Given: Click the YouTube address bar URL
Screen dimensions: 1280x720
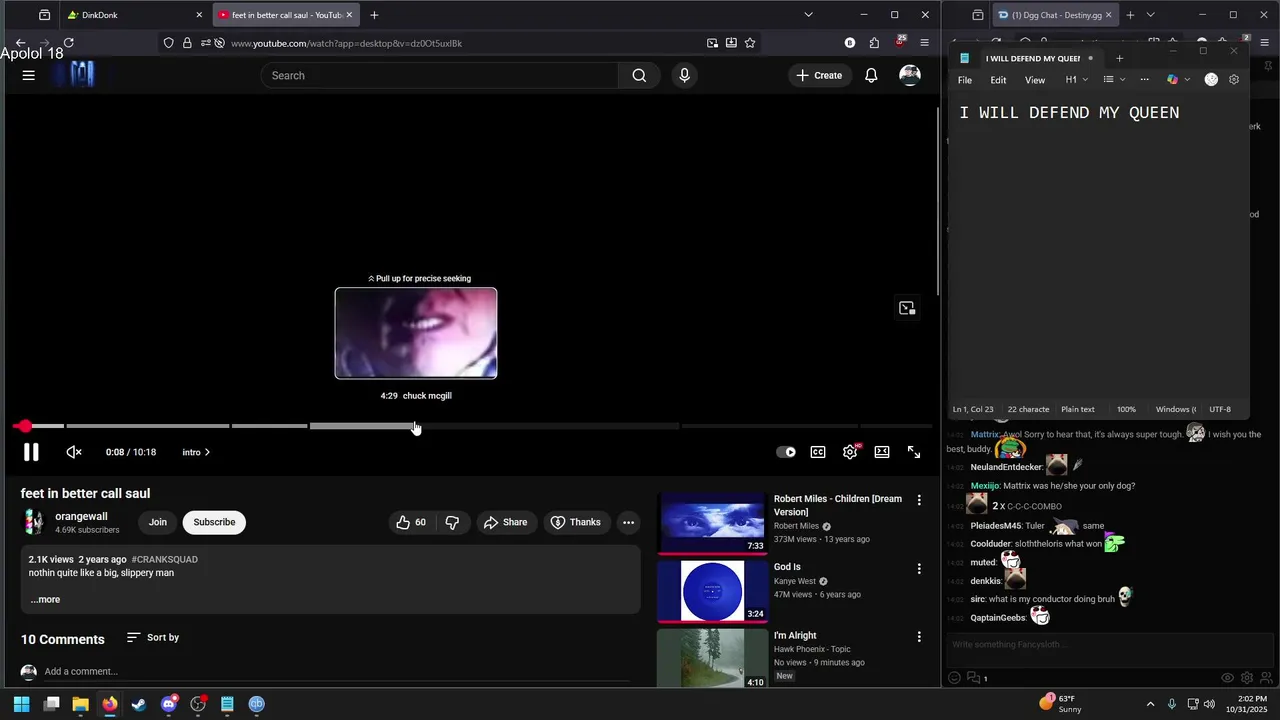Looking at the screenshot, I should 346,43.
